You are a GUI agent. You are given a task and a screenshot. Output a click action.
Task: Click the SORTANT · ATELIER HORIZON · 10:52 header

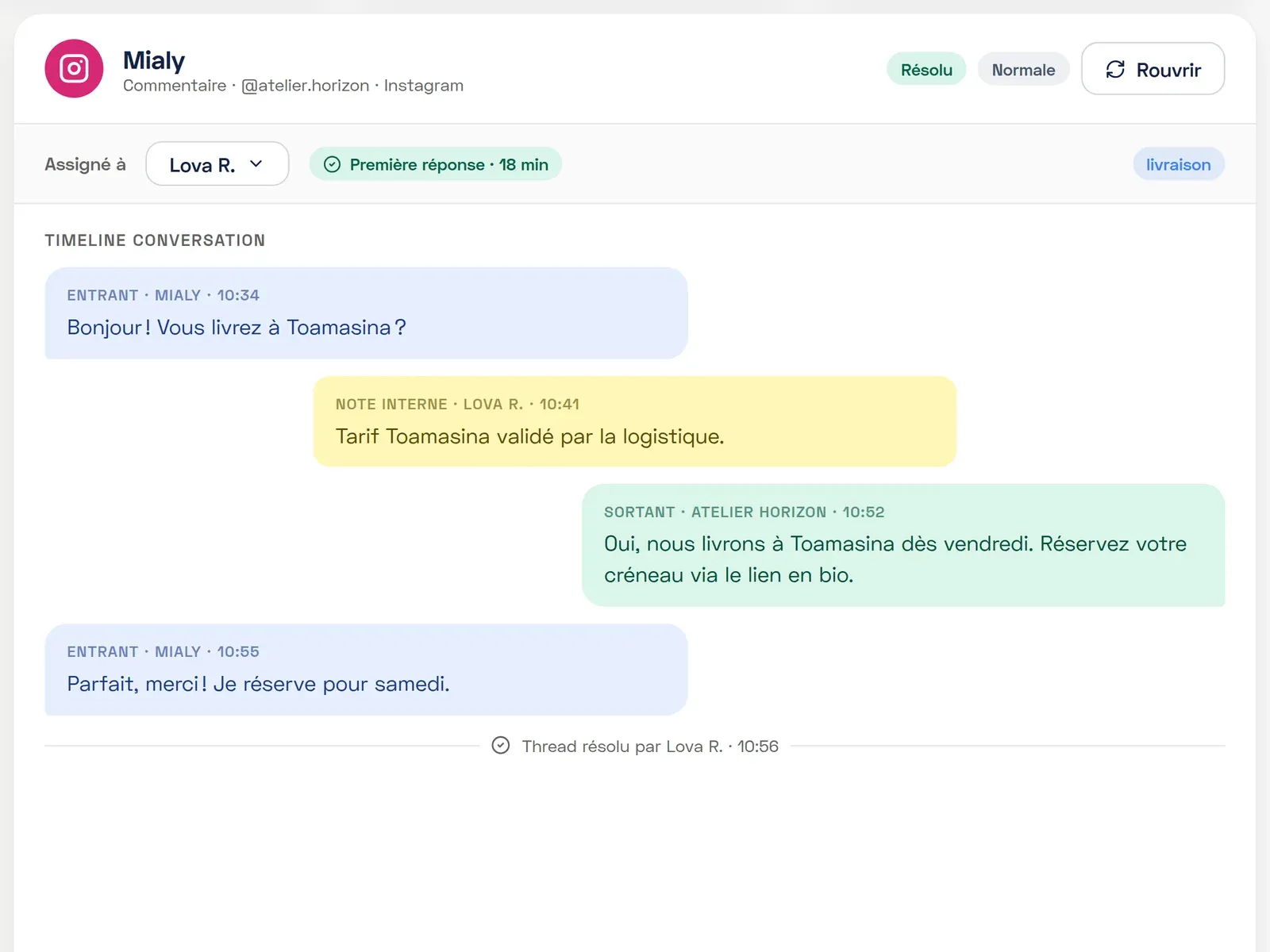tap(744, 512)
